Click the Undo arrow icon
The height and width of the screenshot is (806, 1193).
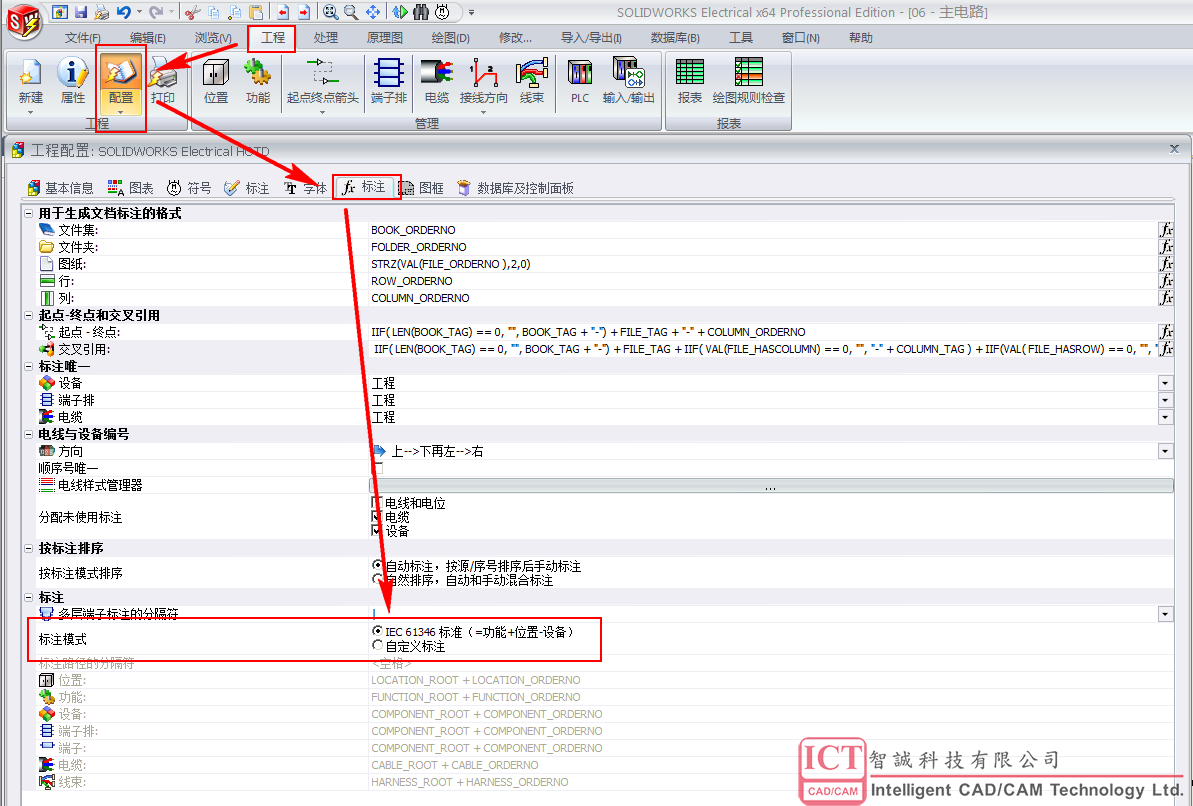pyautogui.click(x=123, y=12)
